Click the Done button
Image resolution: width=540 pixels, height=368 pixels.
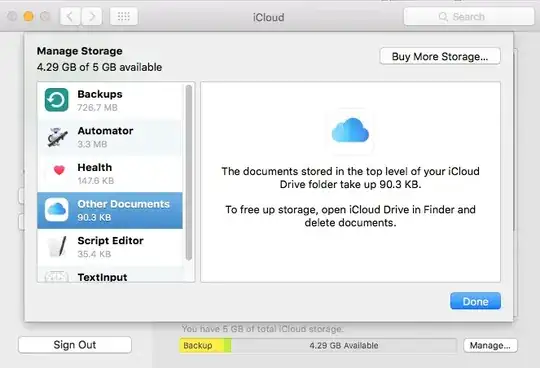(x=475, y=301)
